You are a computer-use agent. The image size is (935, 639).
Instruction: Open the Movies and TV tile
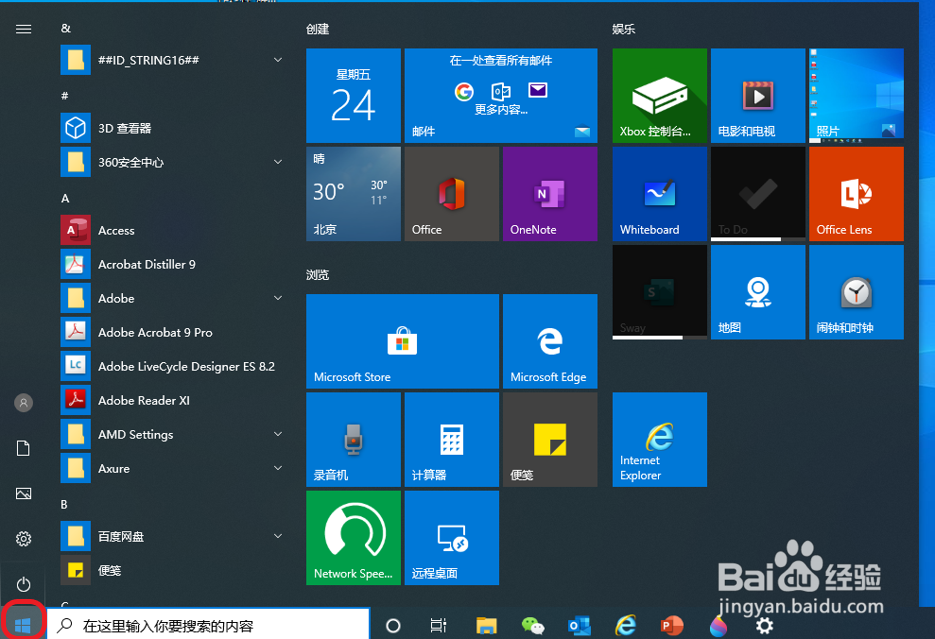coord(758,95)
